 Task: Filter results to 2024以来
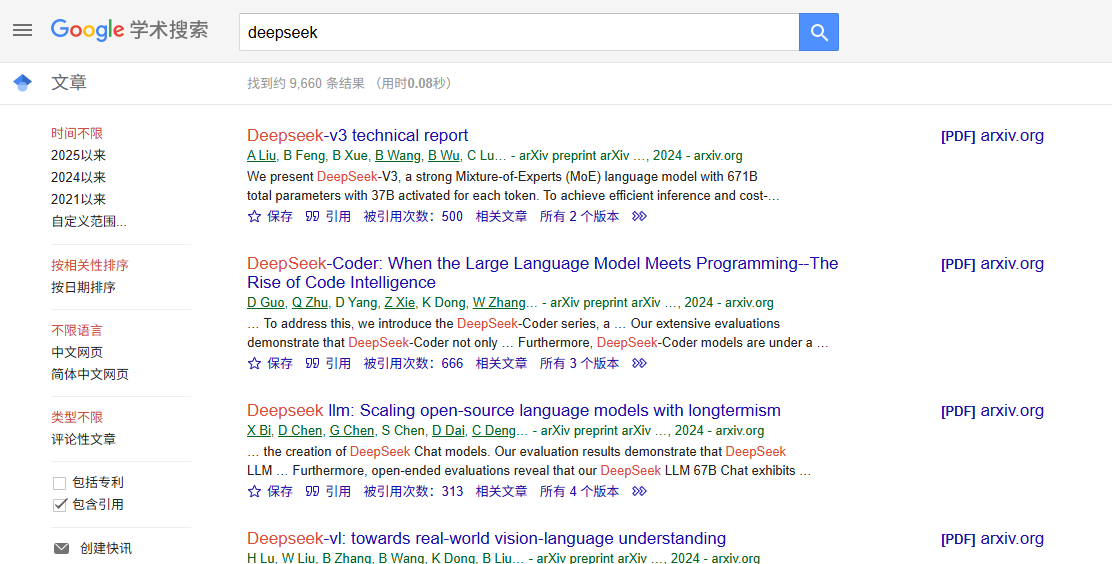(x=78, y=177)
